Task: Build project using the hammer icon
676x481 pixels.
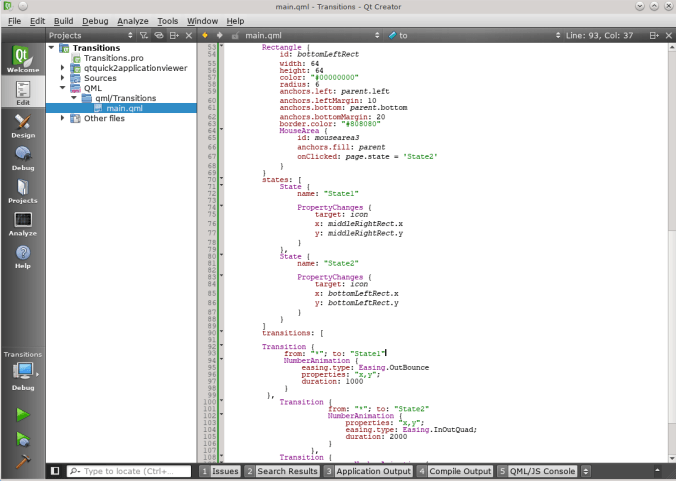Action: tap(22, 461)
